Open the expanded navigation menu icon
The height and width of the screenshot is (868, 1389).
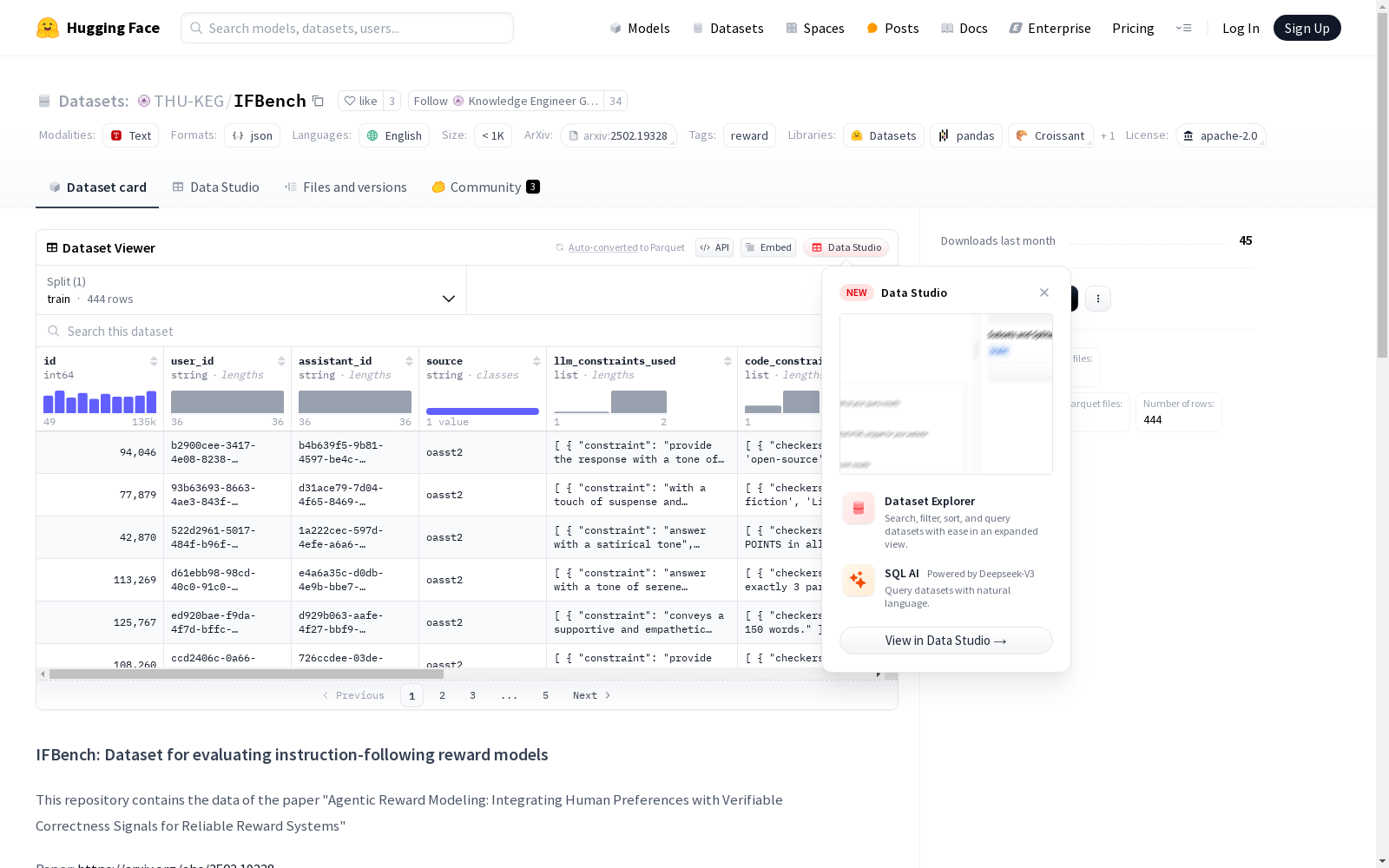(x=1183, y=28)
